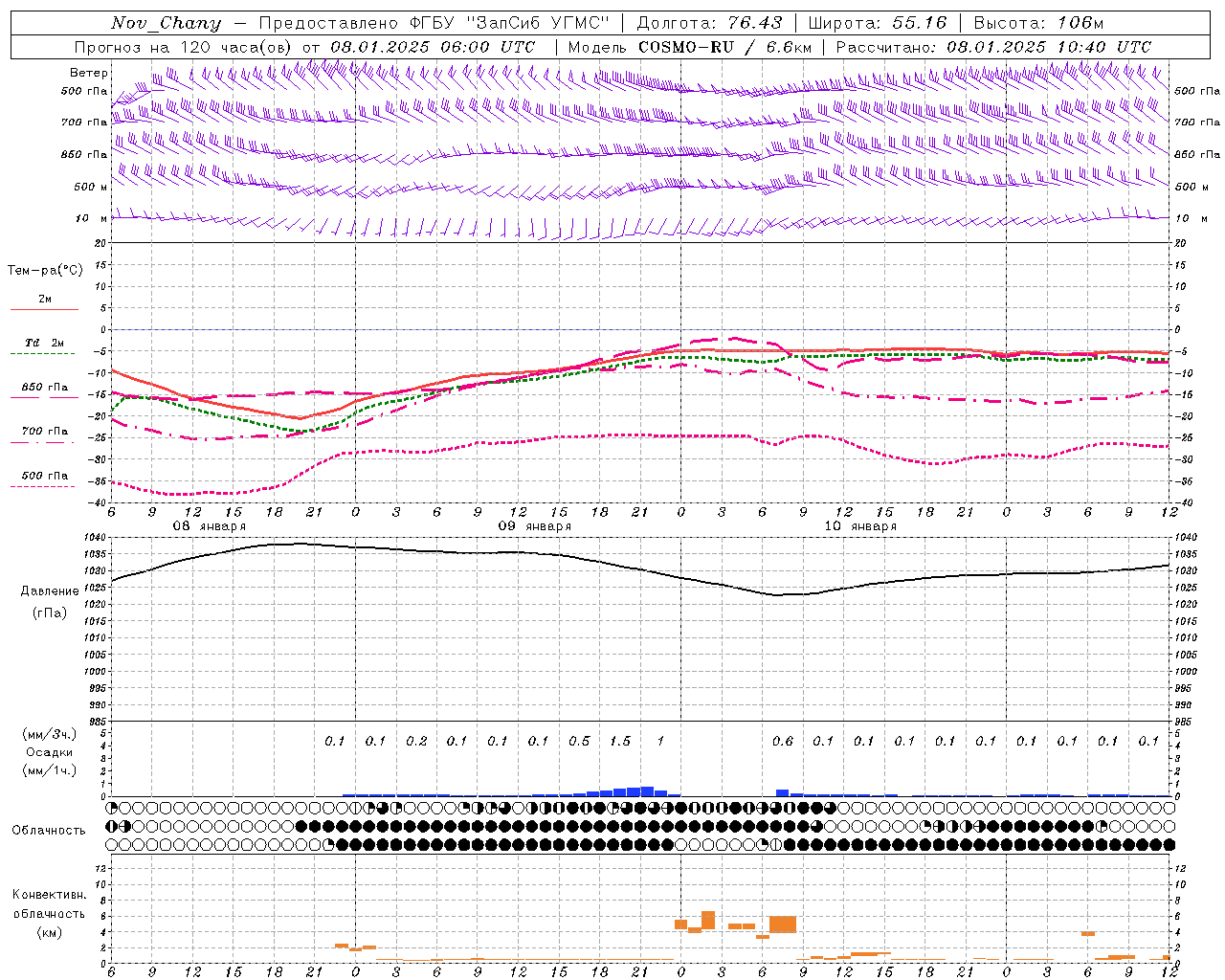Click the "10 января" date label
This screenshot has height=980, width=1225.
click(x=860, y=526)
